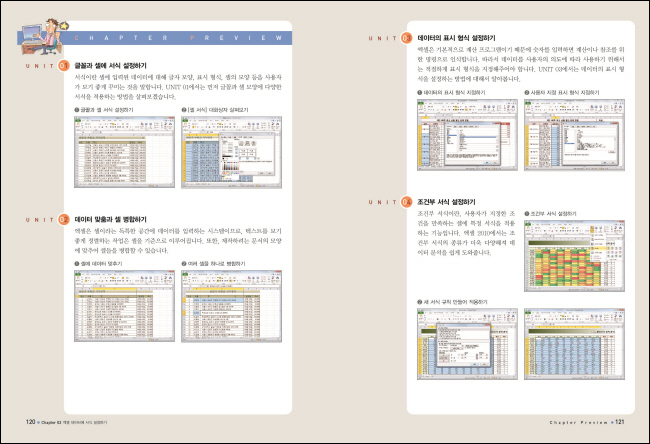Click the orange Unit 01 number badge
Image resolution: width=650 pixels, height=444 pixels.
[x=63, y=67]
